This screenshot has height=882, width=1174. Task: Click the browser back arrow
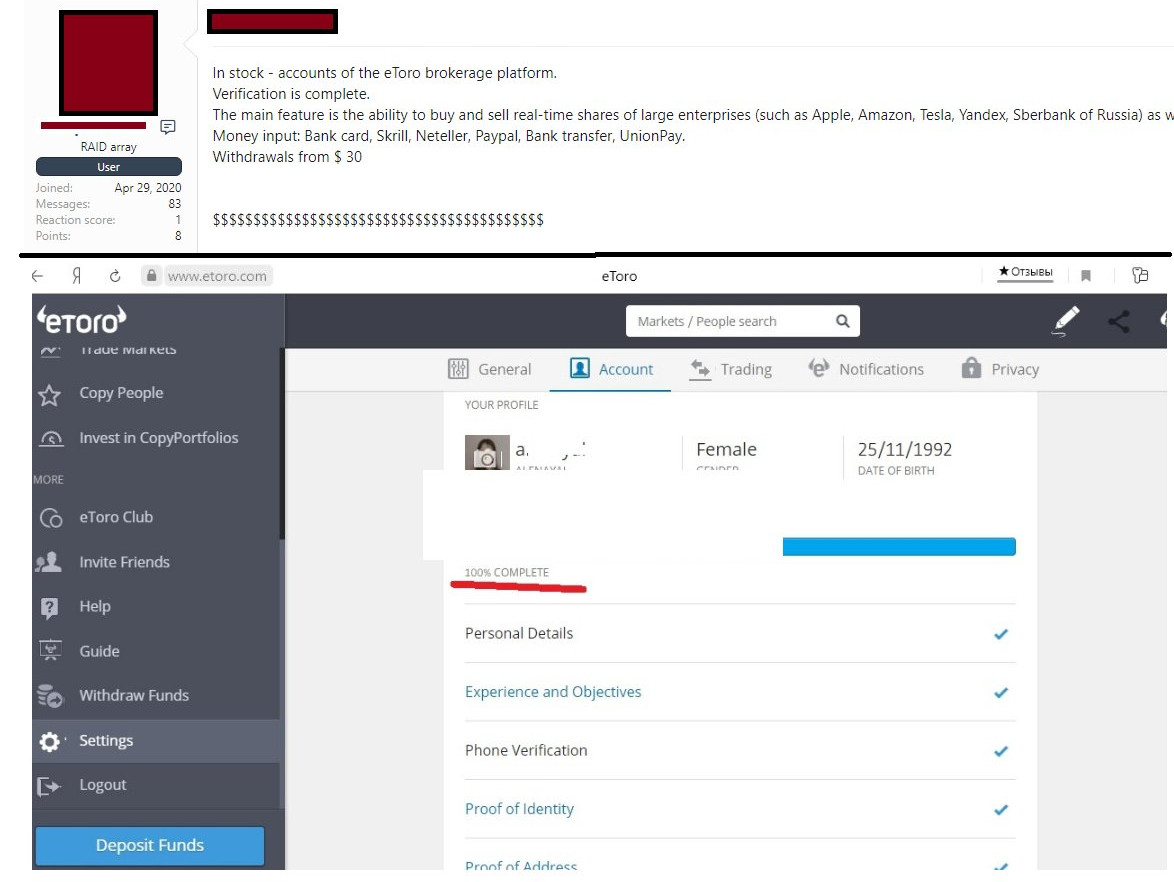(x=37, y=276)
